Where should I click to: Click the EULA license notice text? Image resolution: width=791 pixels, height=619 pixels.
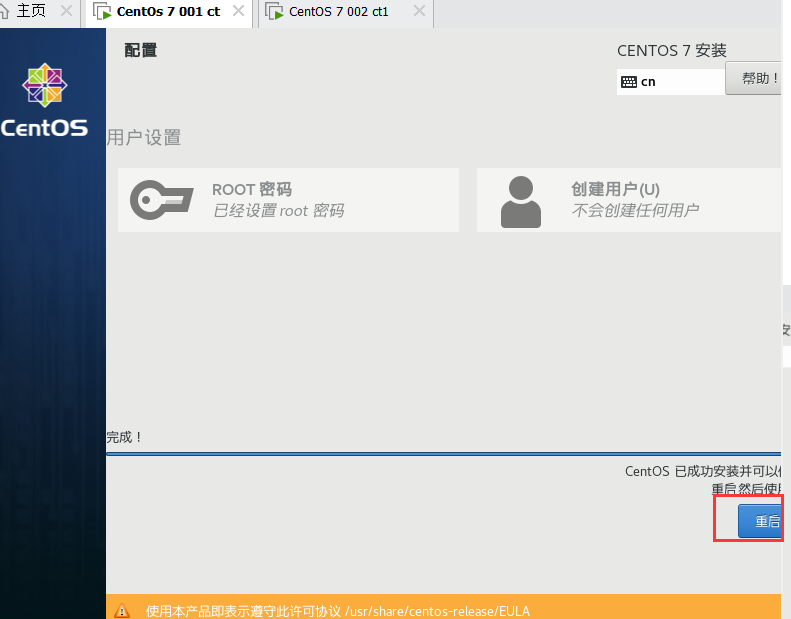pos(337,611)
